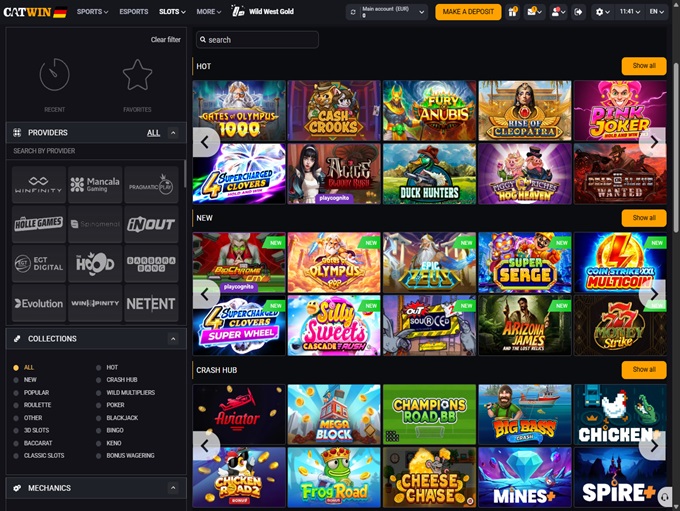Image resolution: width=680 pixels, height=511 pixels.
Task: Select the Crash Hub collection radio
Action: 98,380
